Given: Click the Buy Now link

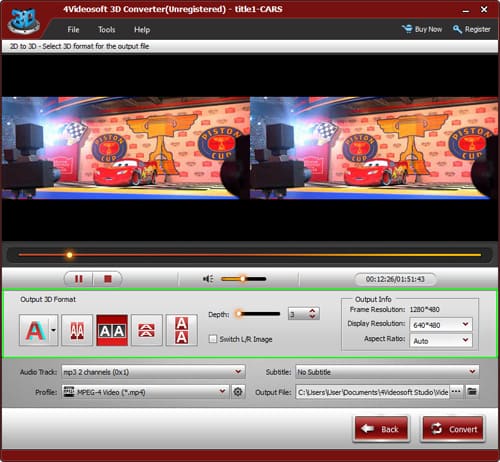Looking at the screenshot, I should point(422,29).
